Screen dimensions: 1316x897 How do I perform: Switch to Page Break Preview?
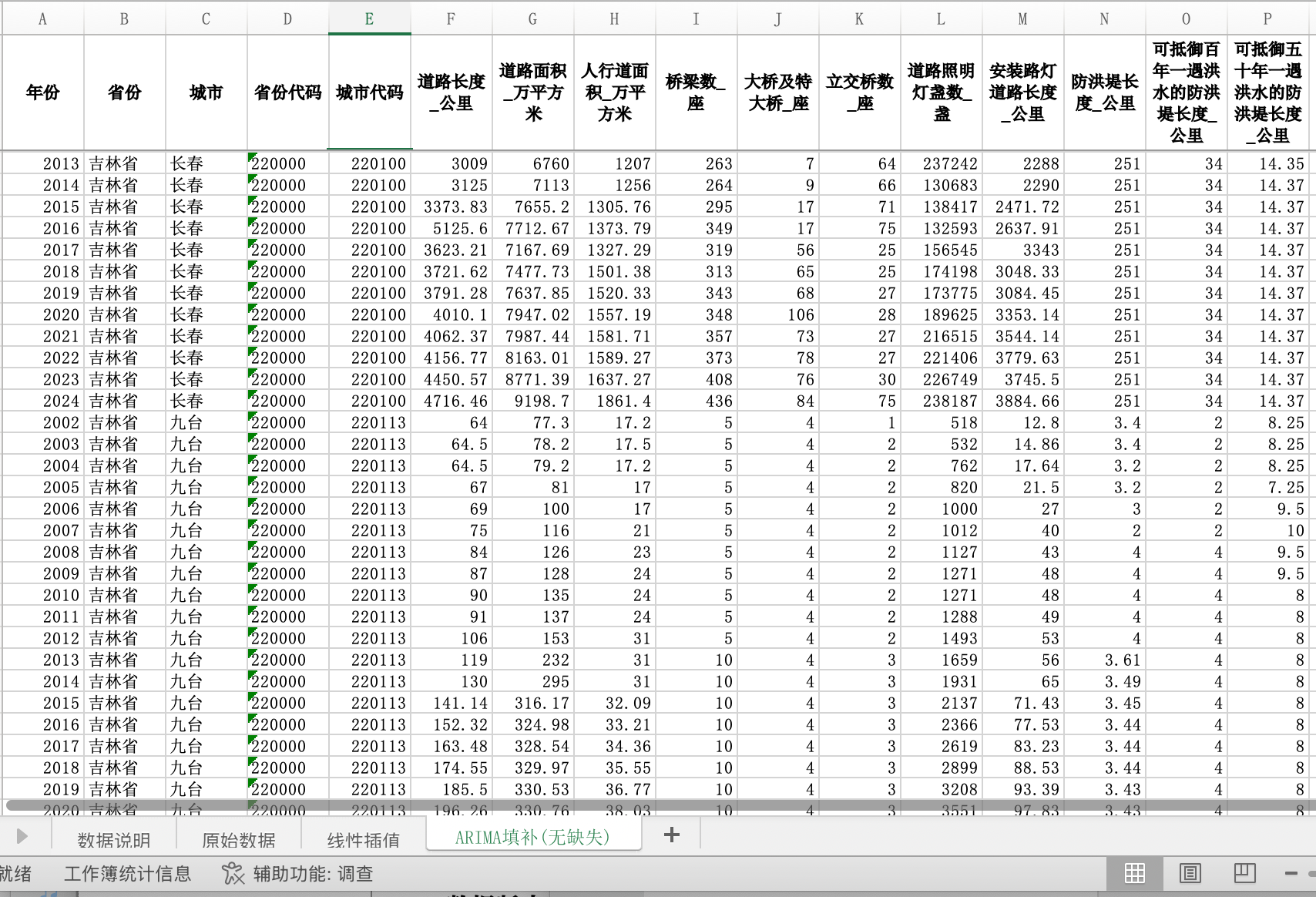click(1245, 873)
